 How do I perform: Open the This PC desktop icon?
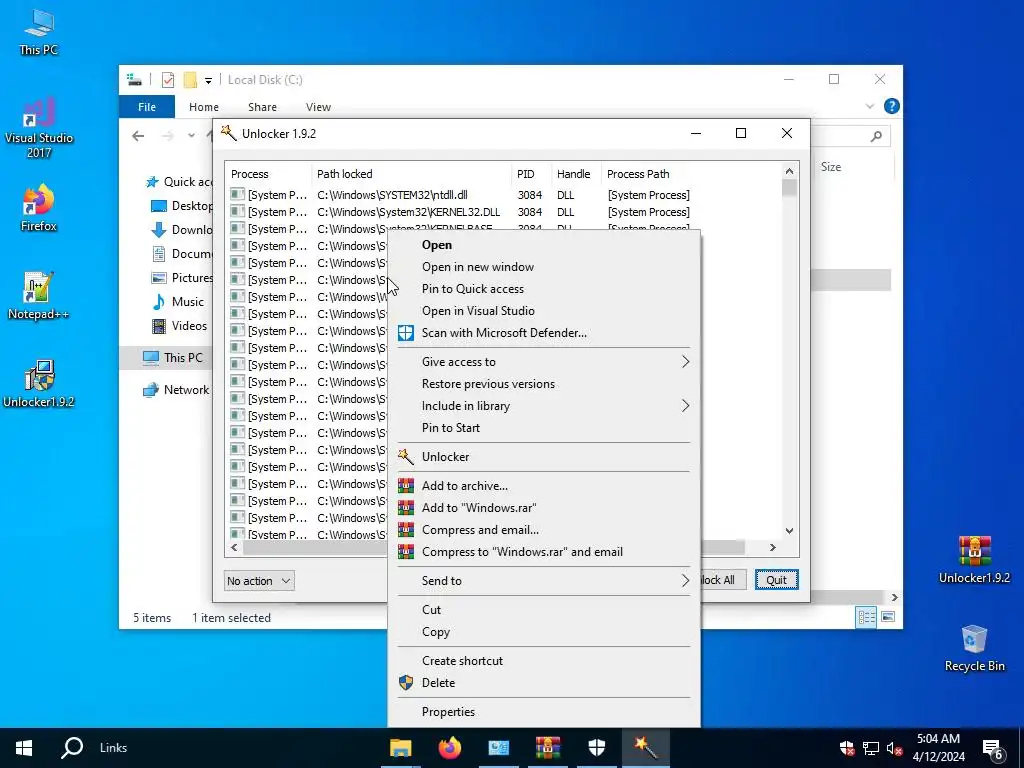39,32
